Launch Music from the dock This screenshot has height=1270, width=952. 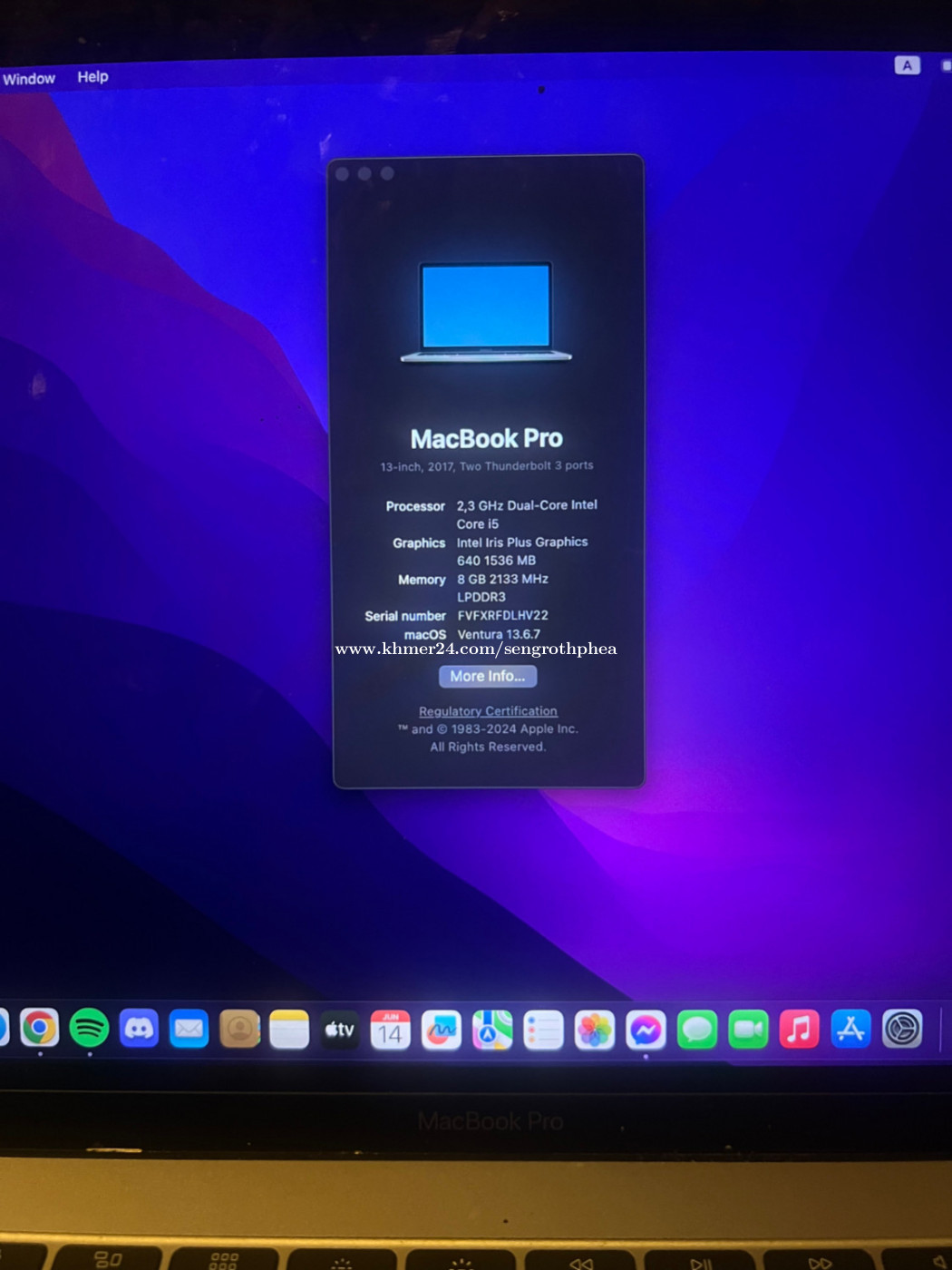point(800,1030)
